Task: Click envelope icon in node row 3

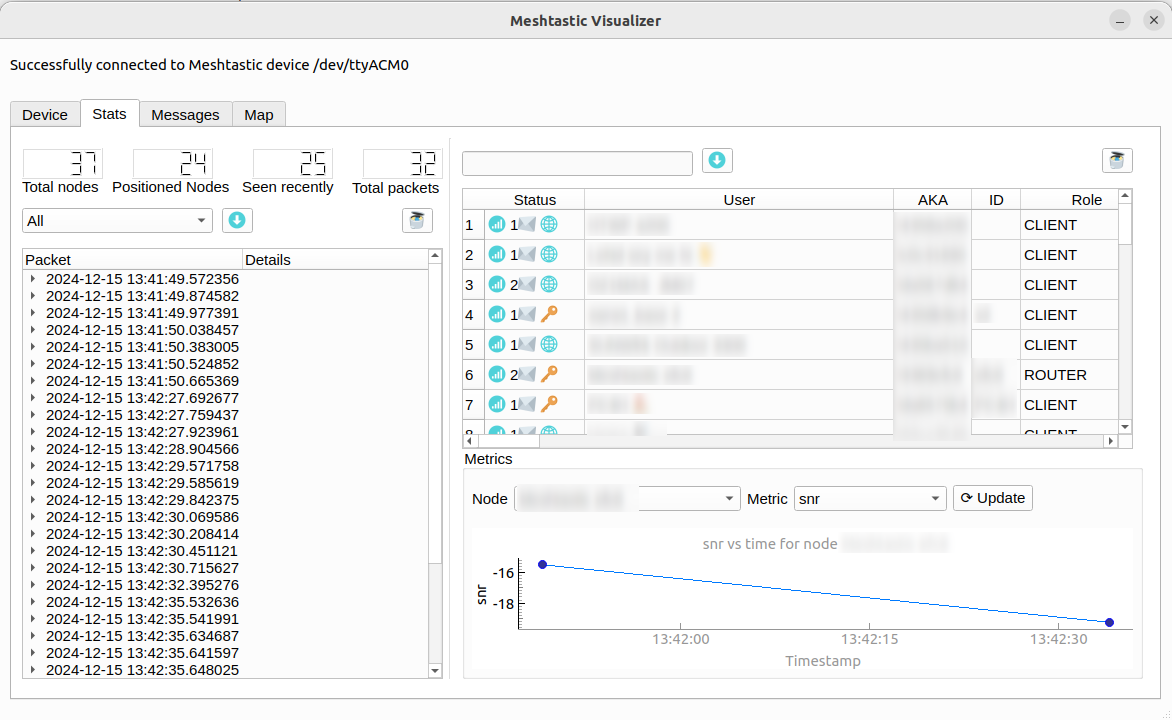Action: tap(527, 284)
